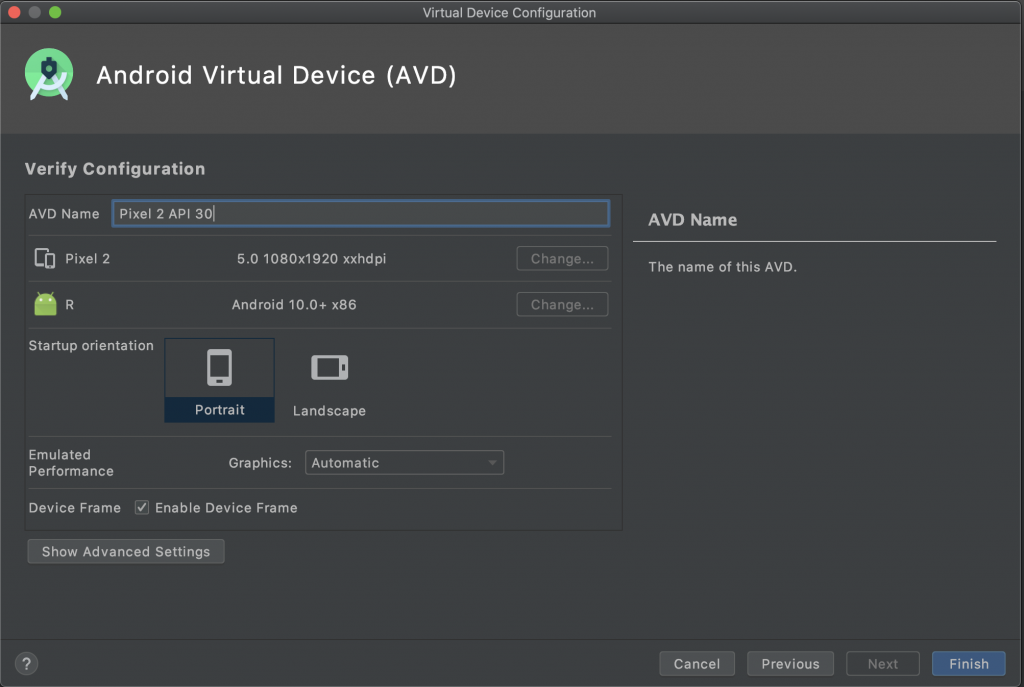
Task: Click the 'AVD Name' help panel heading
Action: pos(692,219)
